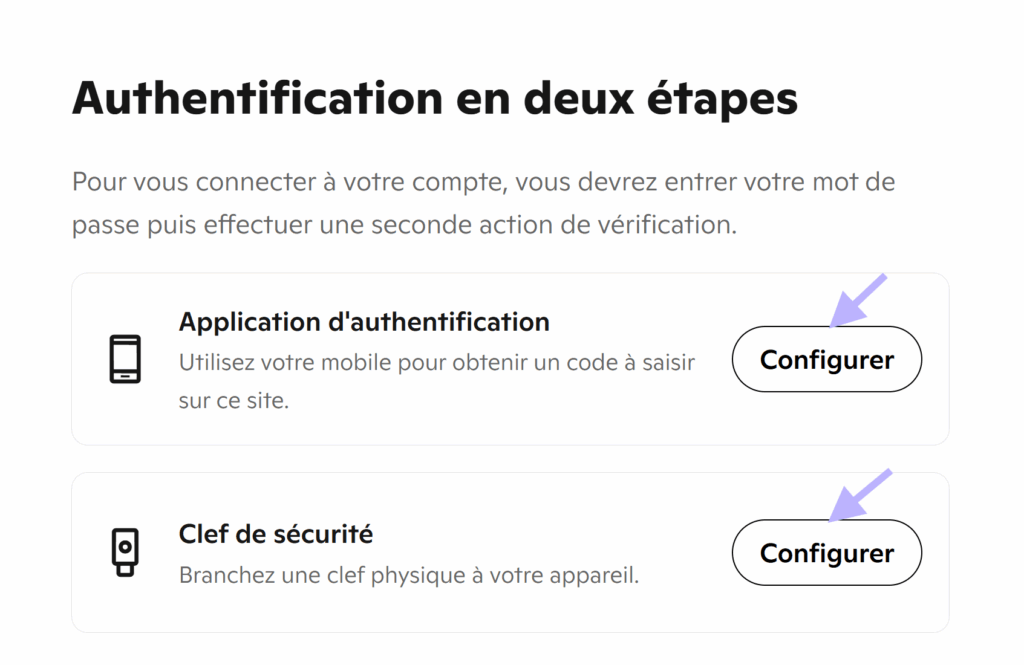Image resolution: width=1024 pixels, height=665 pixels.
Task: Click the purple arrow above the second Configurer
Action: (857, 494)
